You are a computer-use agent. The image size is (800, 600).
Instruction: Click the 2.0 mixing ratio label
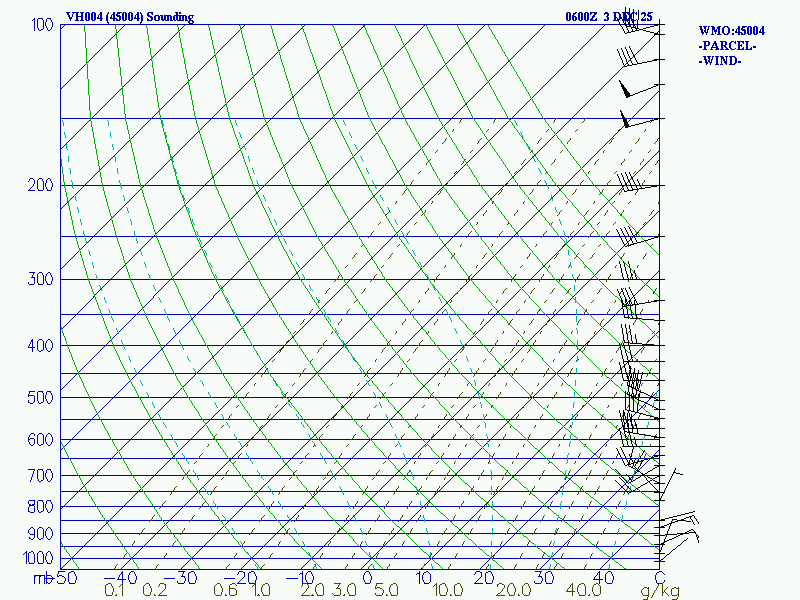click(312, 591)
